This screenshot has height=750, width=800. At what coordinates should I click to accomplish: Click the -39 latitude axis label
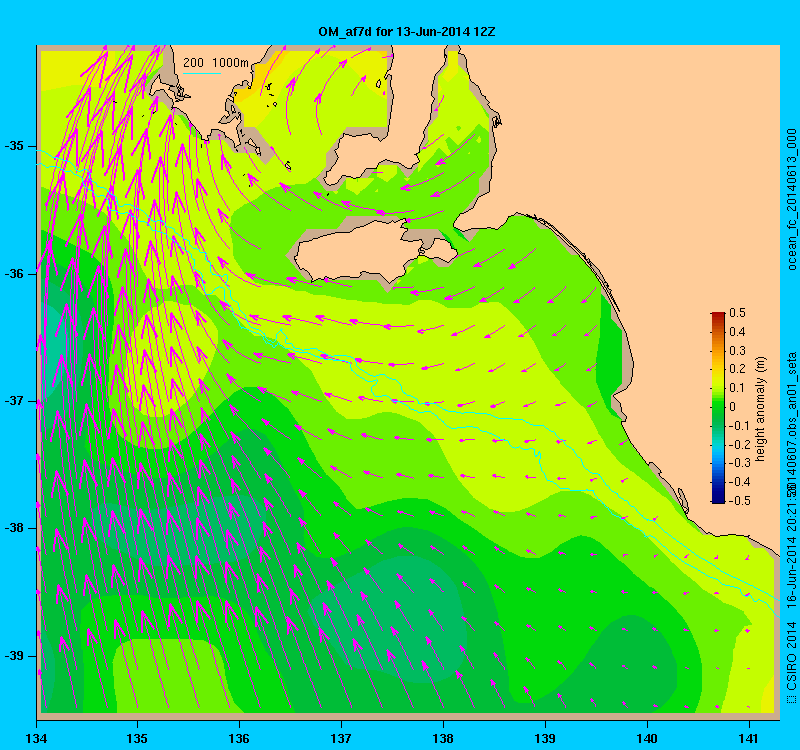pyautogui.click(x=14, y=656)
